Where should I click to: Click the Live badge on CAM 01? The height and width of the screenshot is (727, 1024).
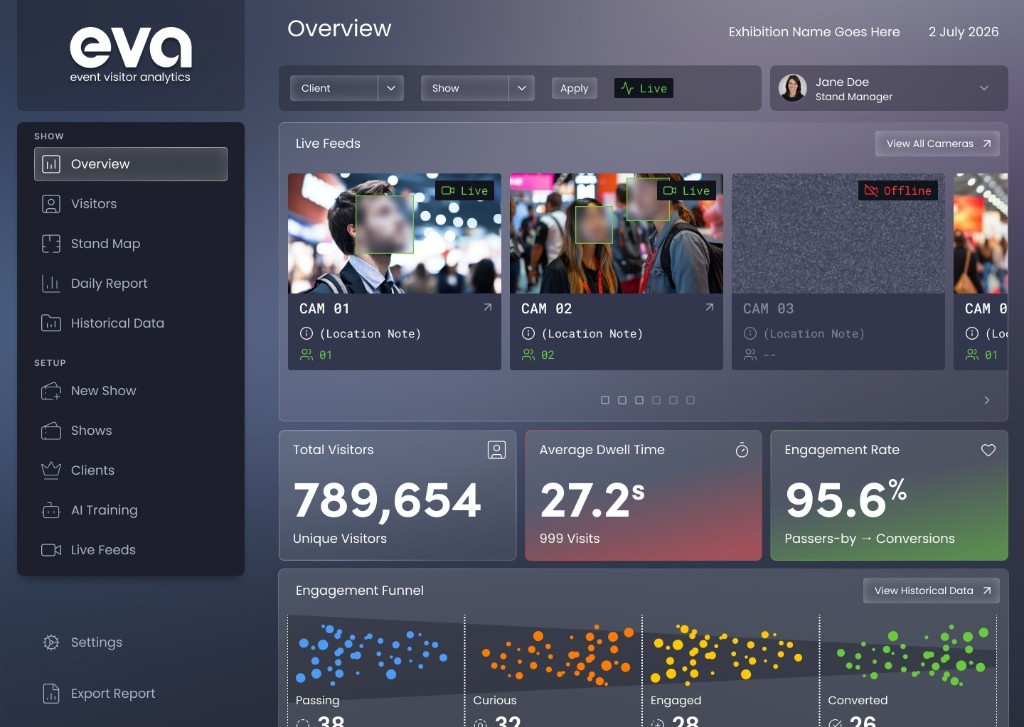(x=465, y=191)
